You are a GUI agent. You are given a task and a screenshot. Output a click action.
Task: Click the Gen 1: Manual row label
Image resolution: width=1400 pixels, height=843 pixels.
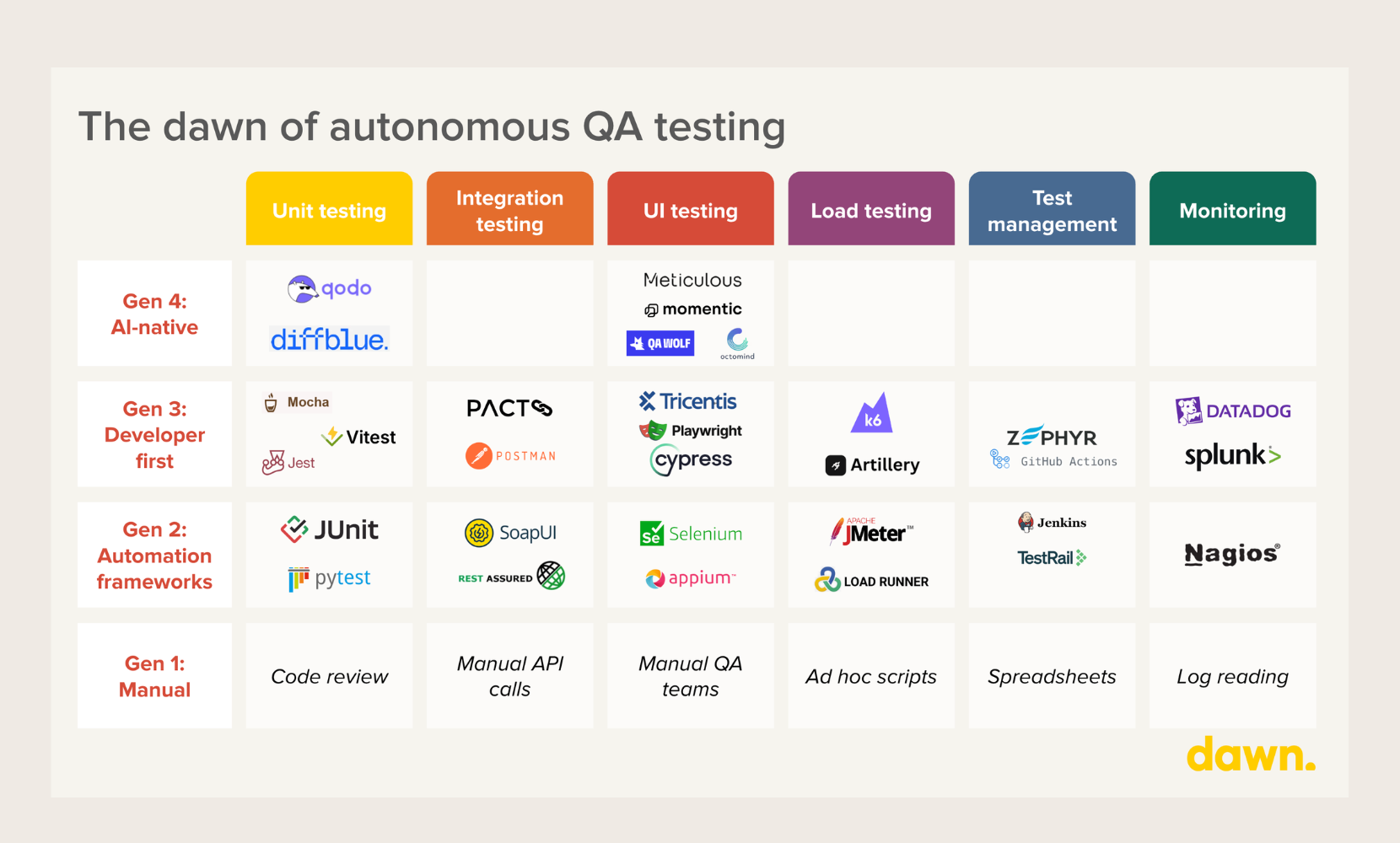coord(154,676)
